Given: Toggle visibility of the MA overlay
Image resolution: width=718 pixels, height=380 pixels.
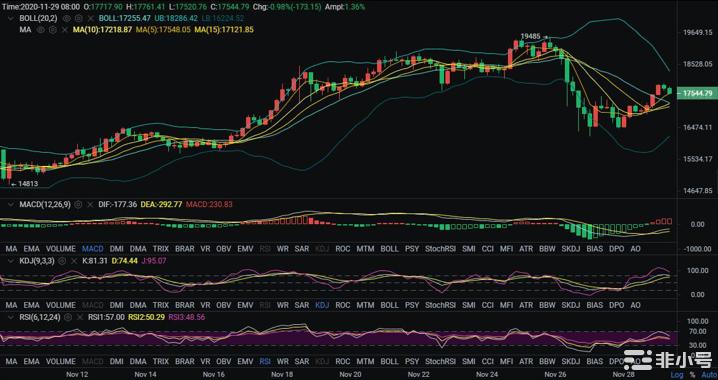Looking at the screenshot, I should (x=41, y=29).
